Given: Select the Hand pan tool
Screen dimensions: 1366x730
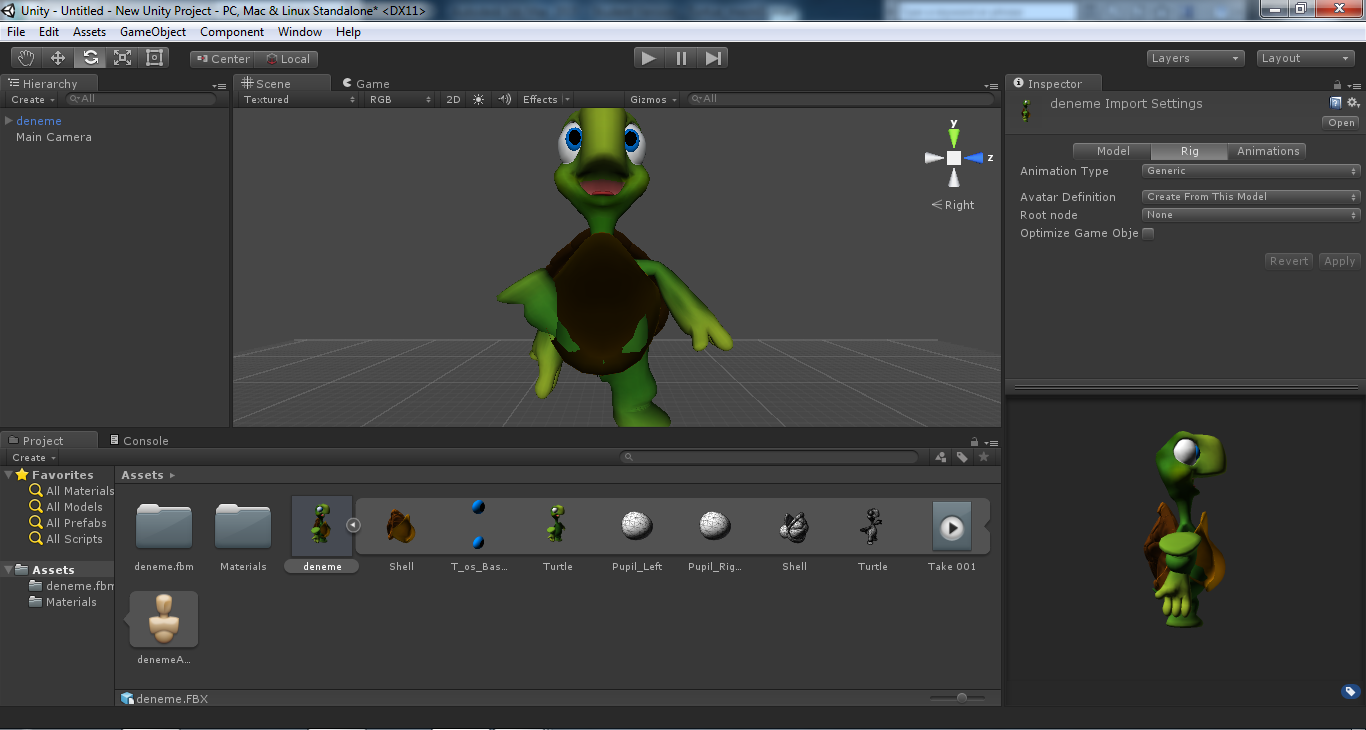Looking at the screenshot, I should (x=25, y=57).
